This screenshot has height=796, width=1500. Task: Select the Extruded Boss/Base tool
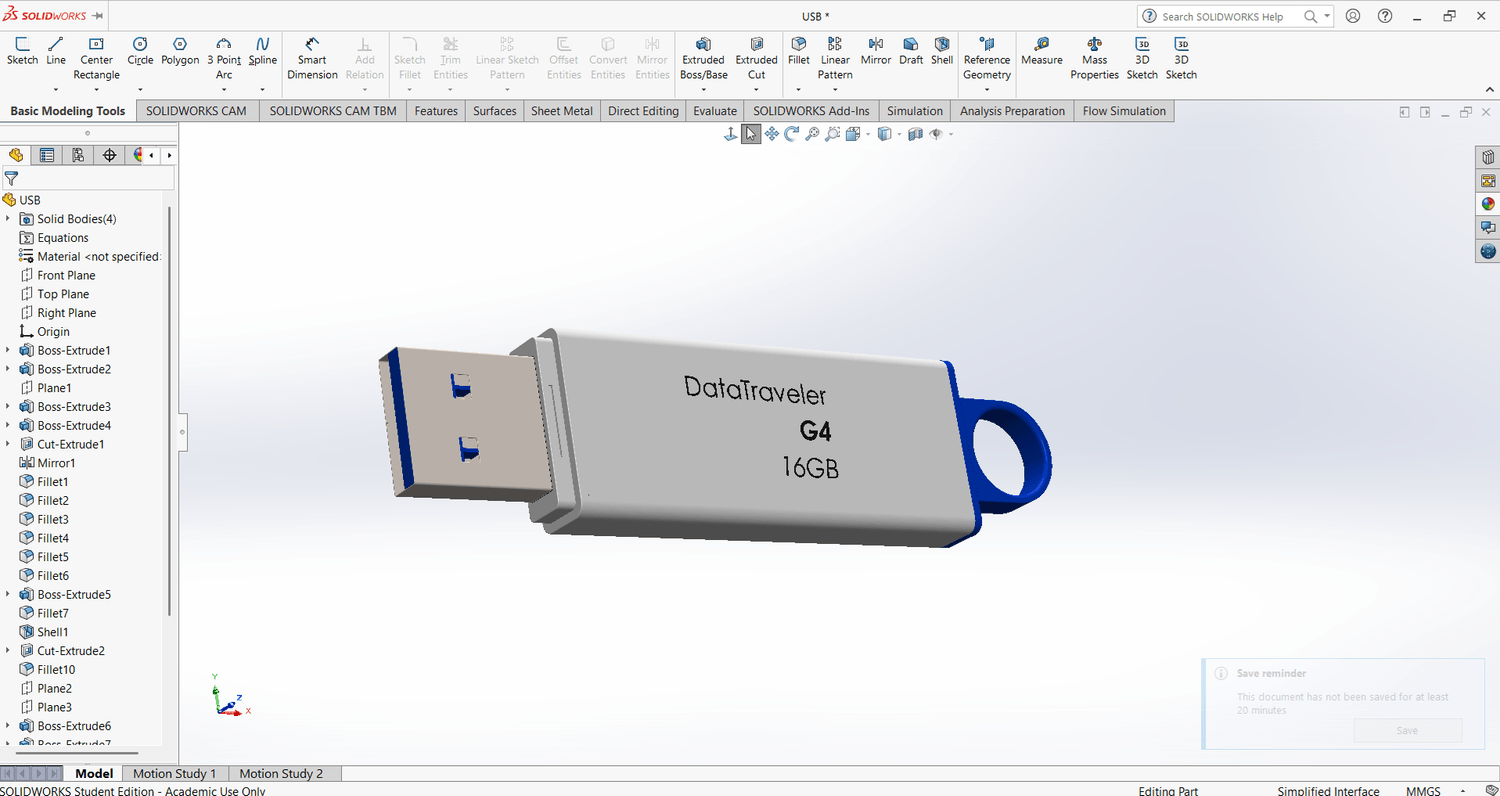tap(704, 59)
